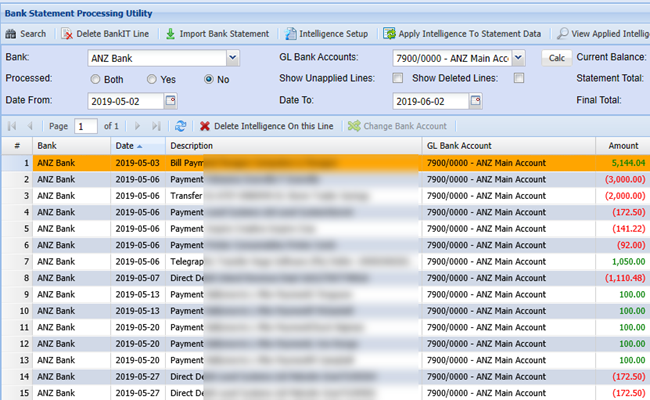Expand the Bank dropdown list
650x400 pixels.
tap(233, 58)
